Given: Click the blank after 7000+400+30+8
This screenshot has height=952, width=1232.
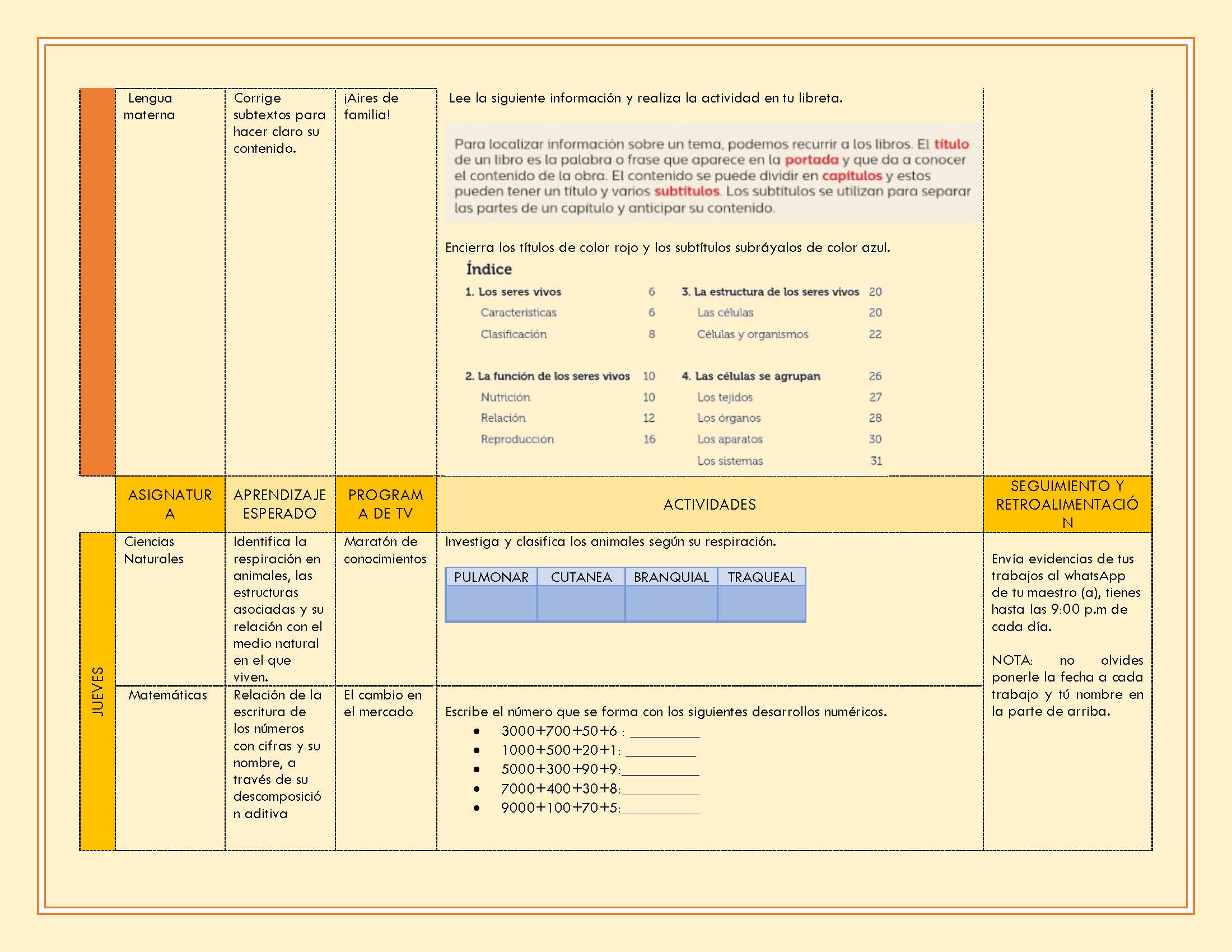Looking at the screenshot, I should [x=660, y=790].
